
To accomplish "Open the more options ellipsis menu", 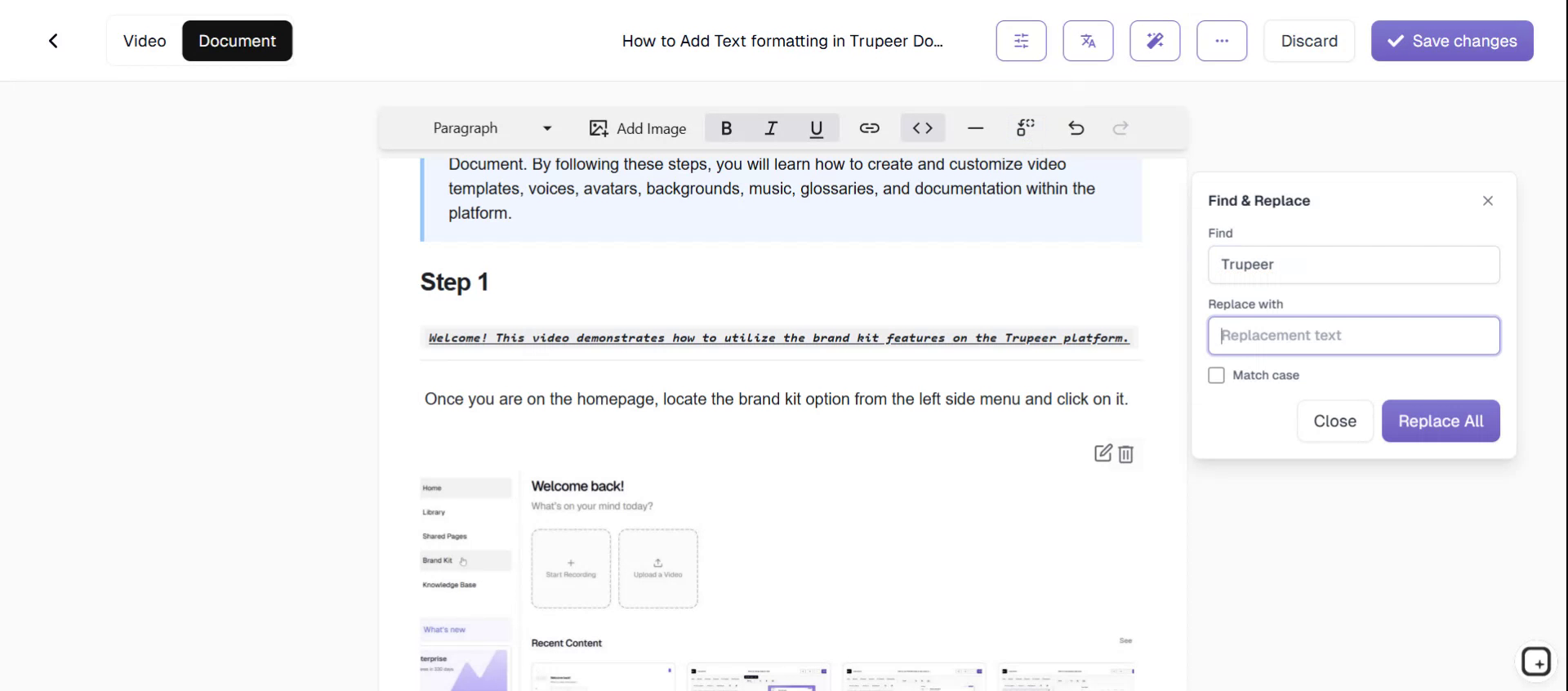I will pos(1222,41).
